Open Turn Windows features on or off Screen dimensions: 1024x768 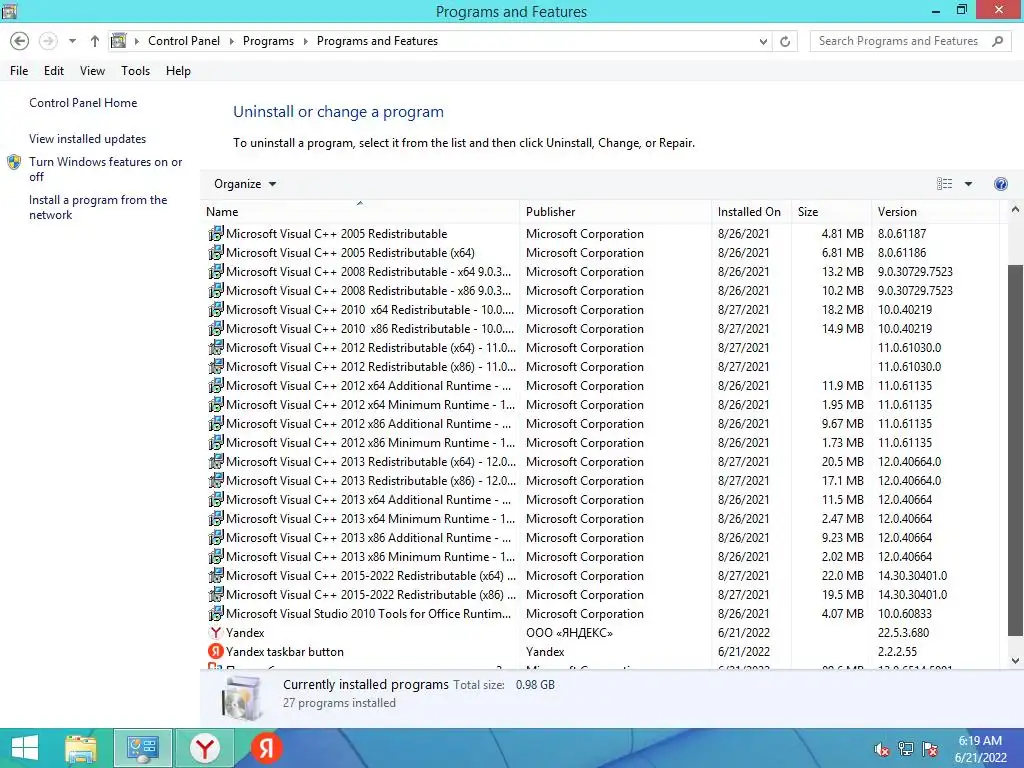pos(105,168)
